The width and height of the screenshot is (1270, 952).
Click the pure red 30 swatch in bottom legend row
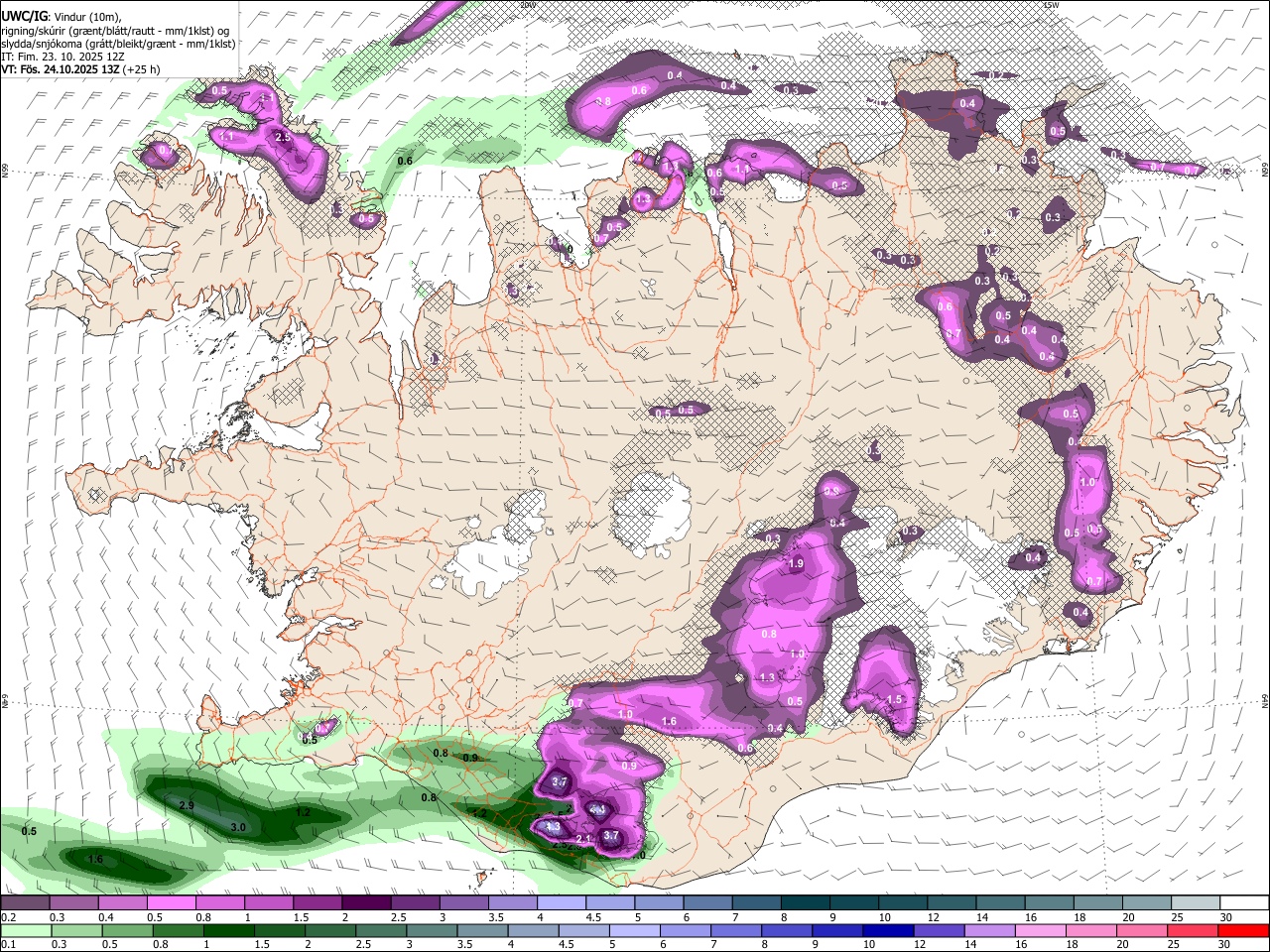click(1244, 930)
